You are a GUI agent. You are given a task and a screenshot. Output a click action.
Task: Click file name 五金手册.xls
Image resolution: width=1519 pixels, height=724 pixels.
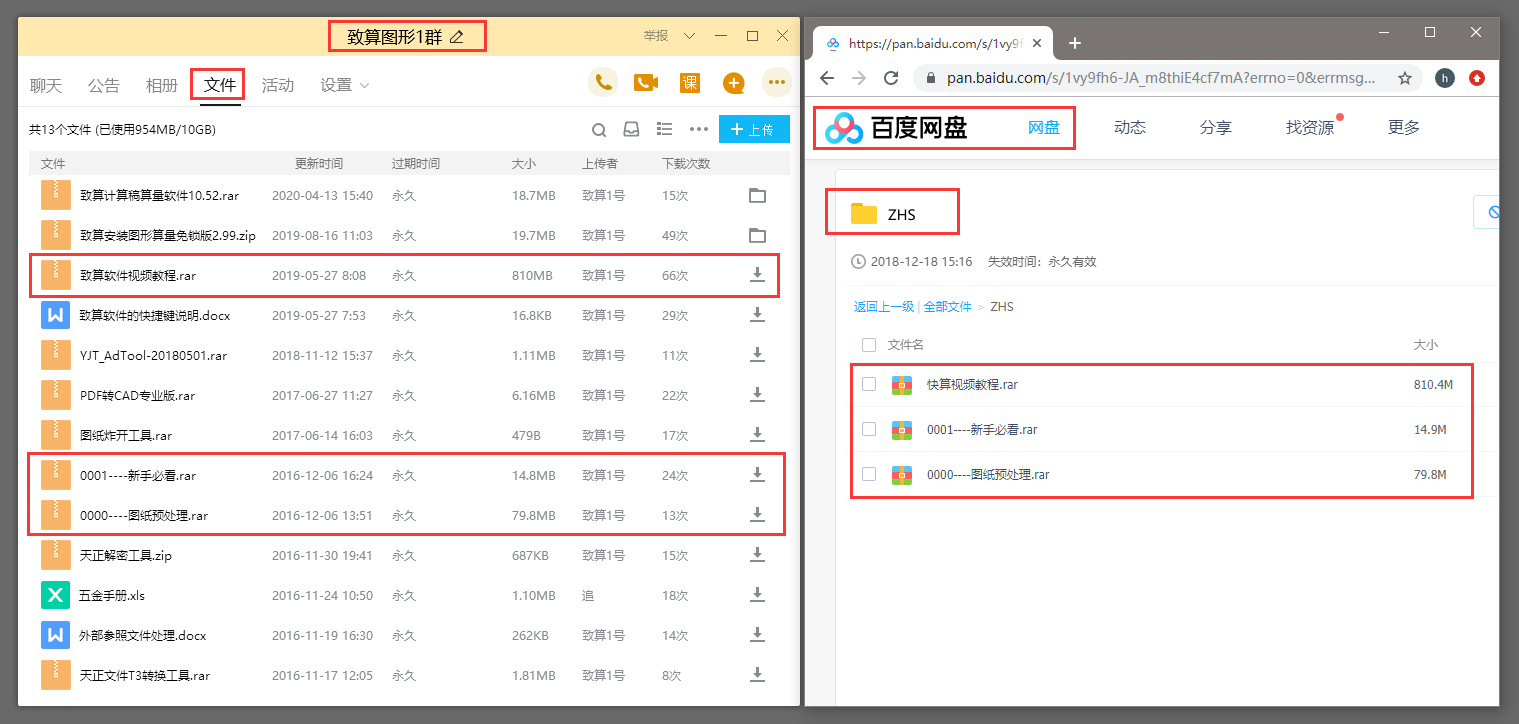click(x=113, y=595)
